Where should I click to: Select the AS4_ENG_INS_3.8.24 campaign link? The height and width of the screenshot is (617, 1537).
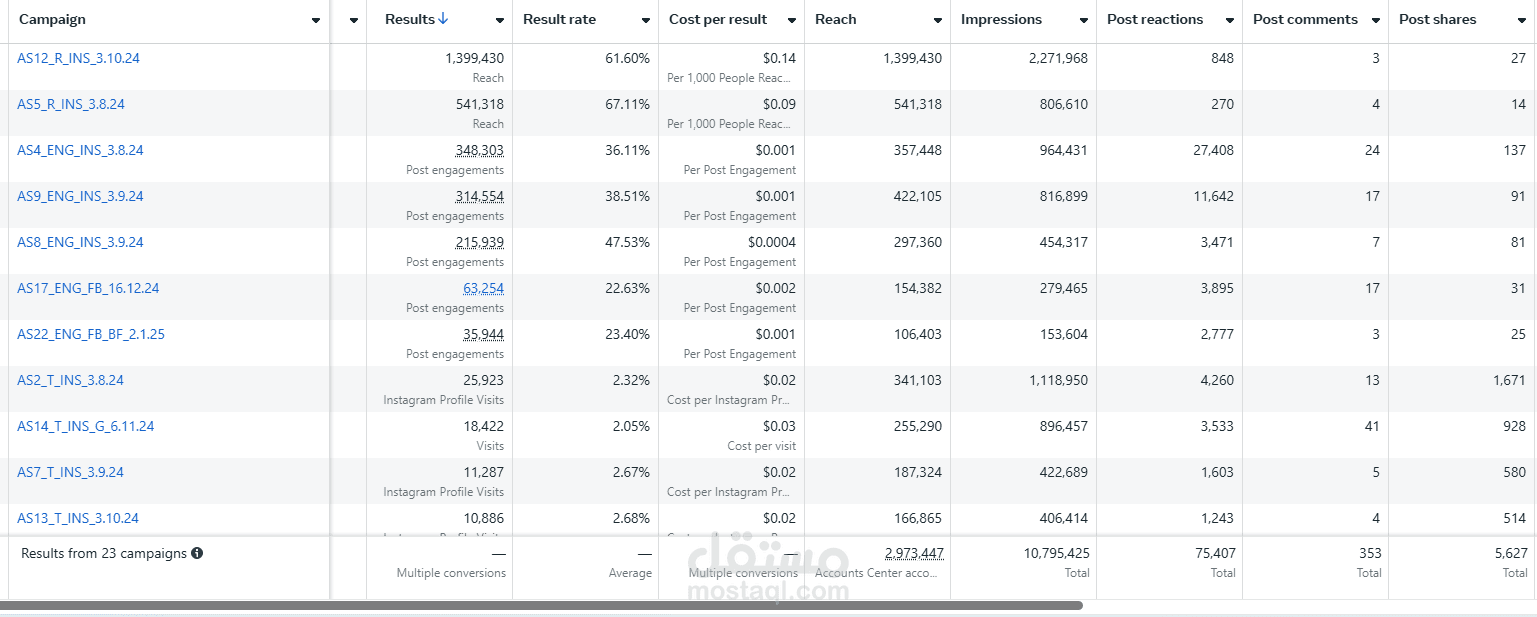pos(80,150)
